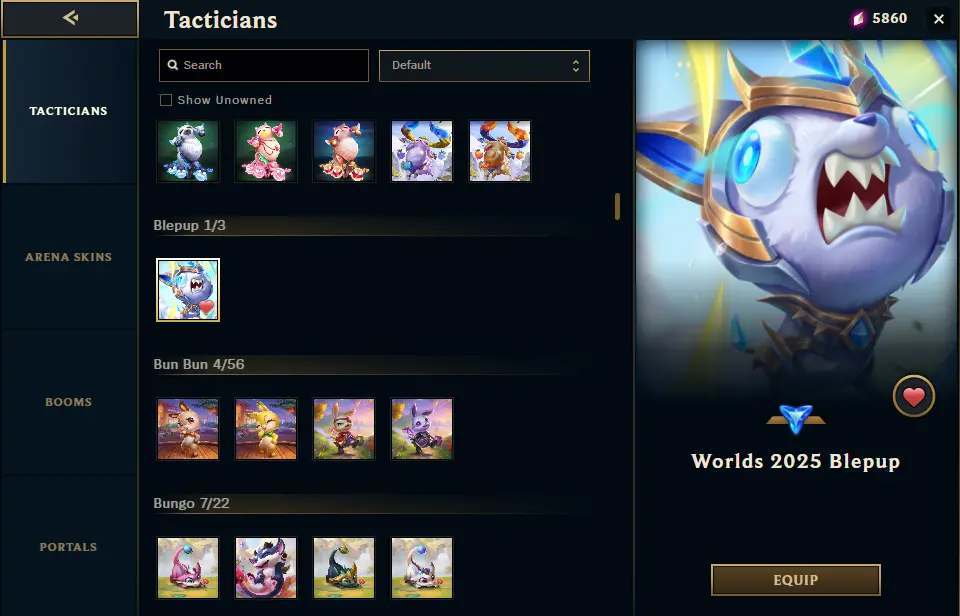
Task: Open the Booms tab
Action: coord(69,402)
